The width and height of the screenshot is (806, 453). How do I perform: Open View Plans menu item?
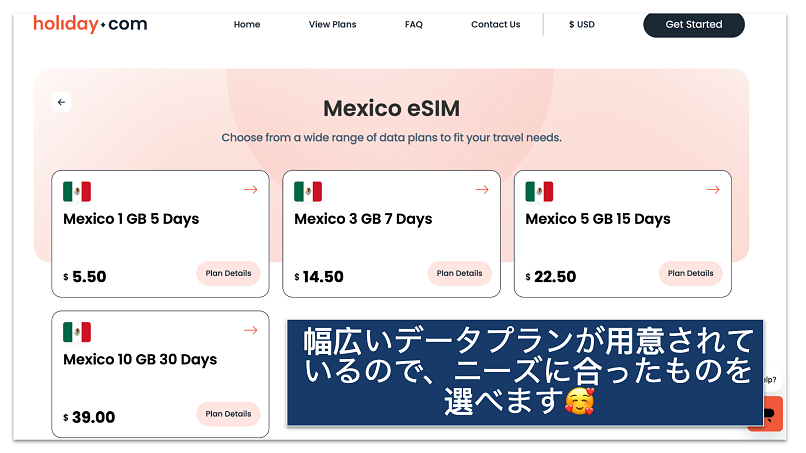[x=332, y=24]
